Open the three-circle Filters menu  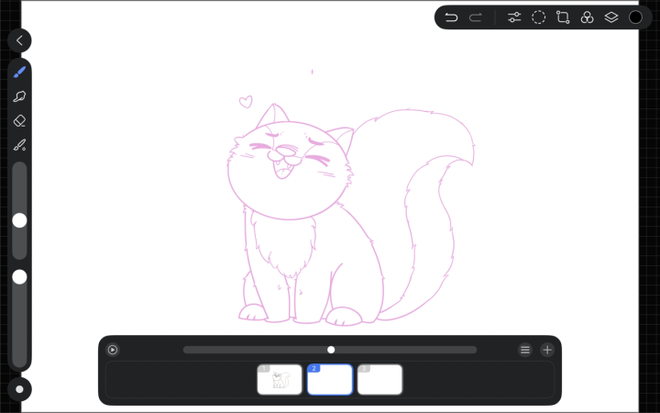click(587, 17)
